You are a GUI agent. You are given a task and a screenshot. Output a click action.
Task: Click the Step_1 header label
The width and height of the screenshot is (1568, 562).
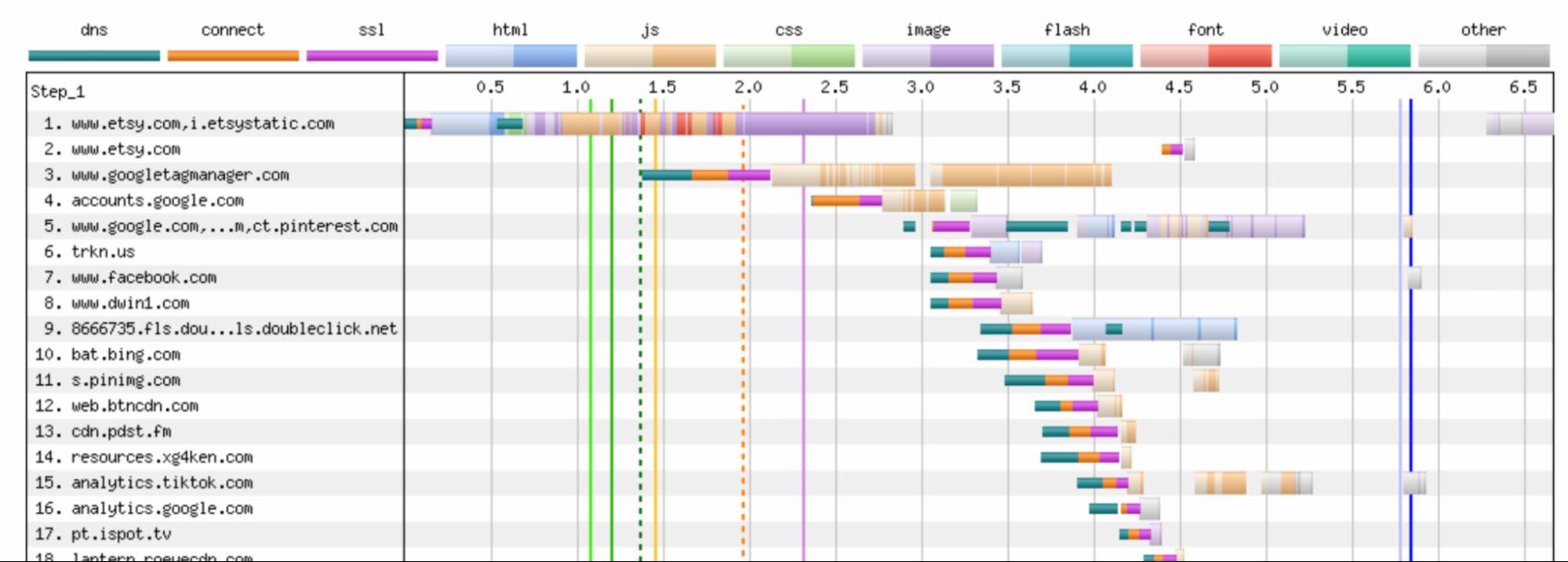pyautogui.click(x=57, y=92)
